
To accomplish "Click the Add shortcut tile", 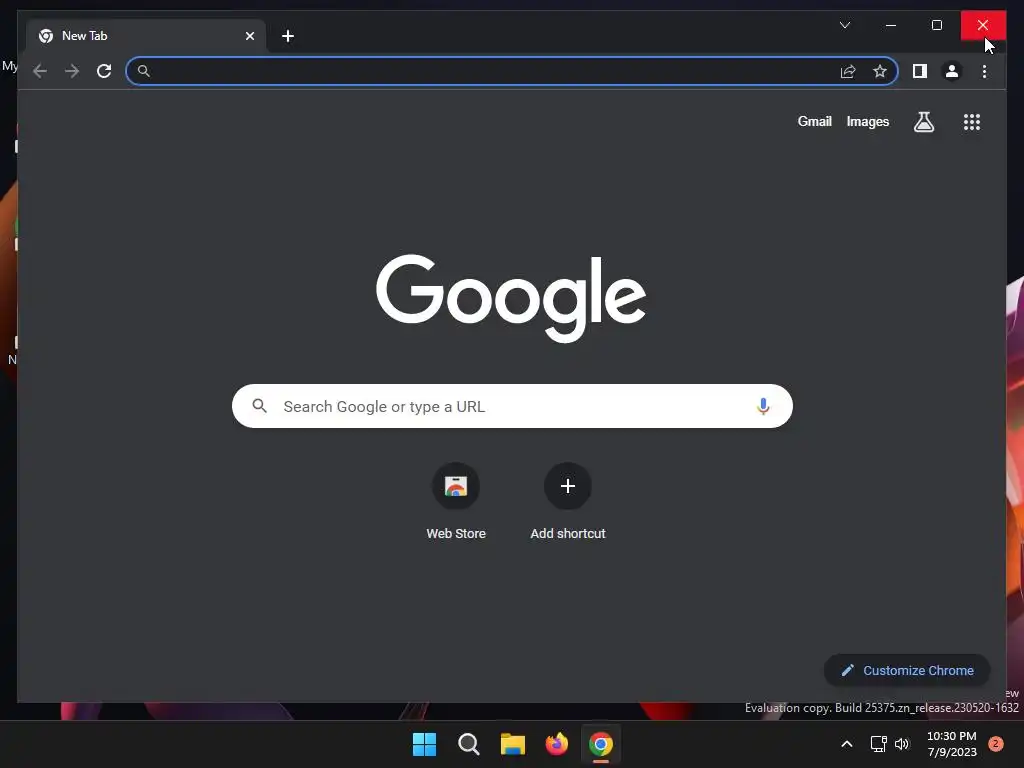I will tap(568, 502).
